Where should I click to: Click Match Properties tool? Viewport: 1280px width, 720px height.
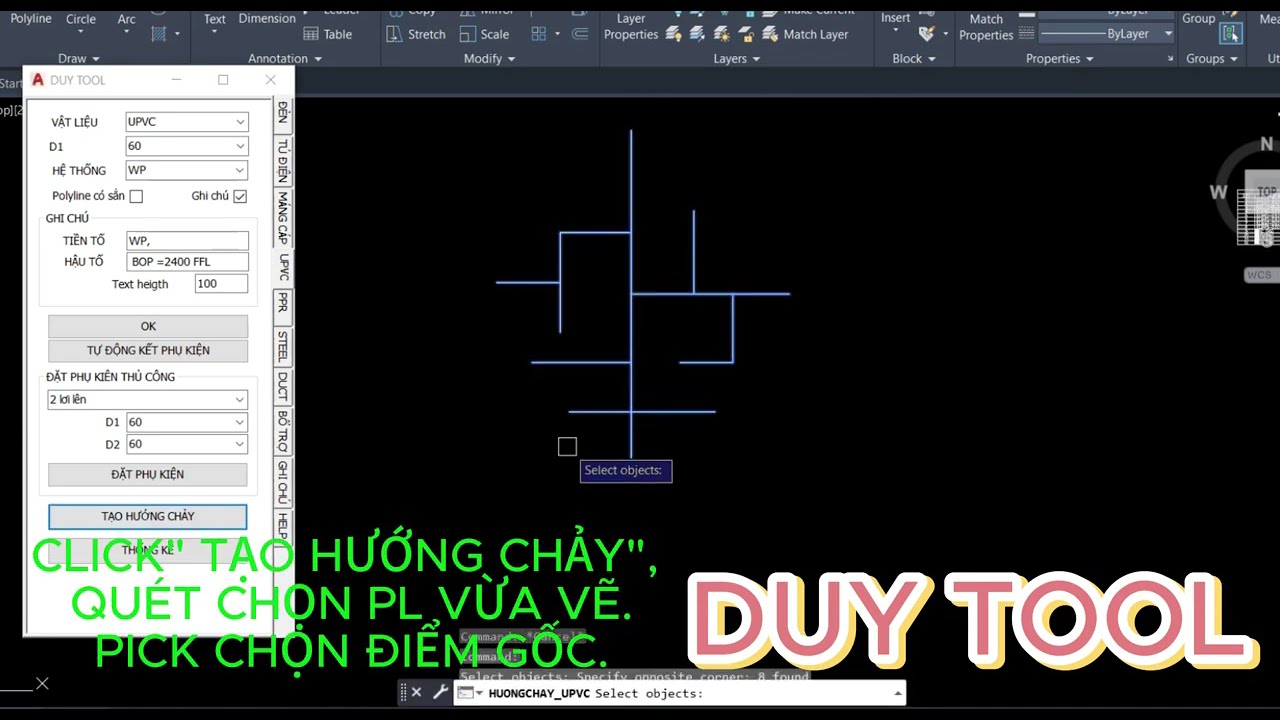pos(986,26)
